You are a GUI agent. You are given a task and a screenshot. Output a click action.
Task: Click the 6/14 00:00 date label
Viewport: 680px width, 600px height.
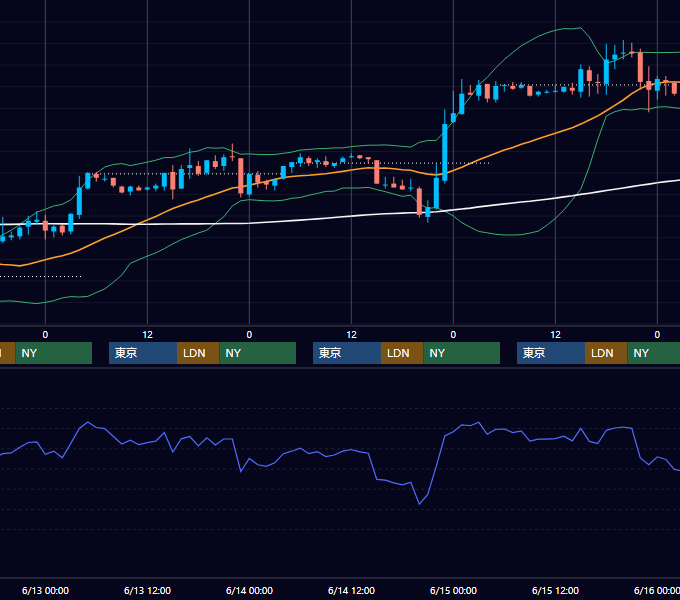(x=249, y=590)
